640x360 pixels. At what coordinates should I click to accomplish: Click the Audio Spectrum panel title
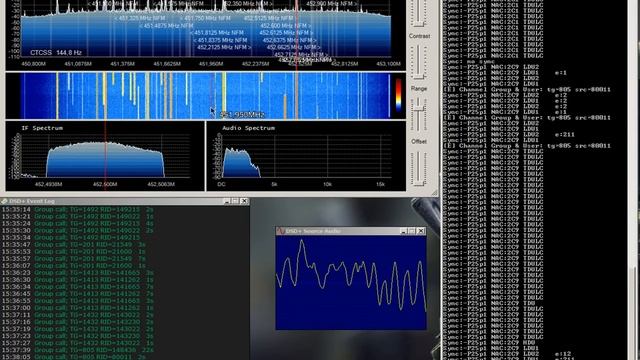(x=248, y=128)
